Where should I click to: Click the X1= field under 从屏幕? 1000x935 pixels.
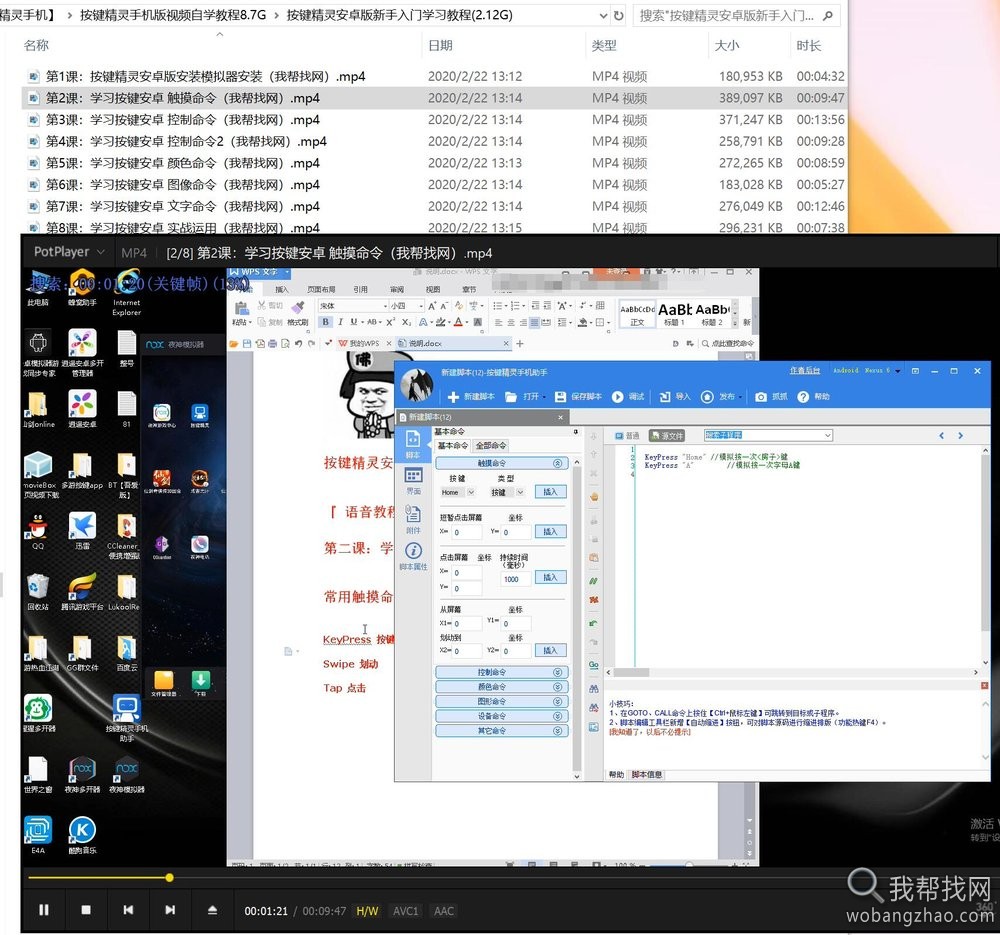coord(466,624)
